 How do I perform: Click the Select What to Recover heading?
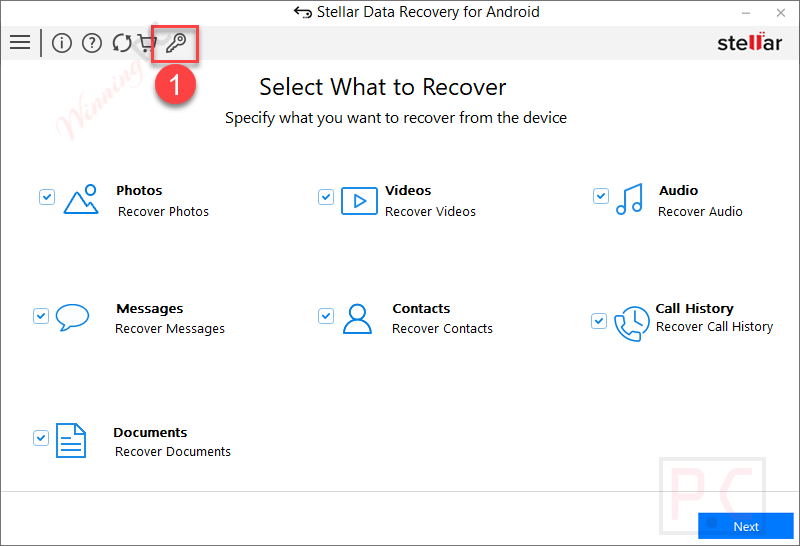point(383,87)
